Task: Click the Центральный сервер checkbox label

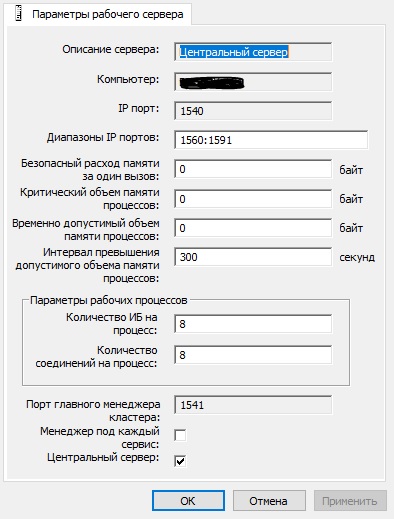Action: pyautogui.click(x=103, y=457)
